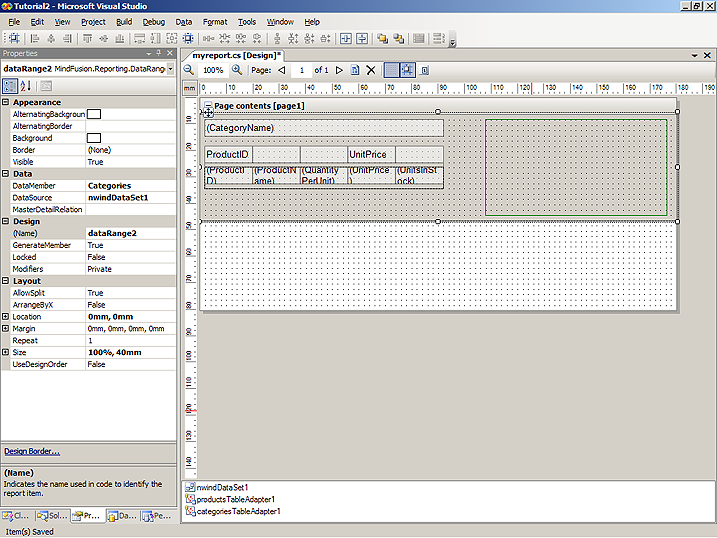Image resolution: width=717 pixels, height=538 pixels.
Task: Go to the next report page arrow
Action: coord(340,70)
